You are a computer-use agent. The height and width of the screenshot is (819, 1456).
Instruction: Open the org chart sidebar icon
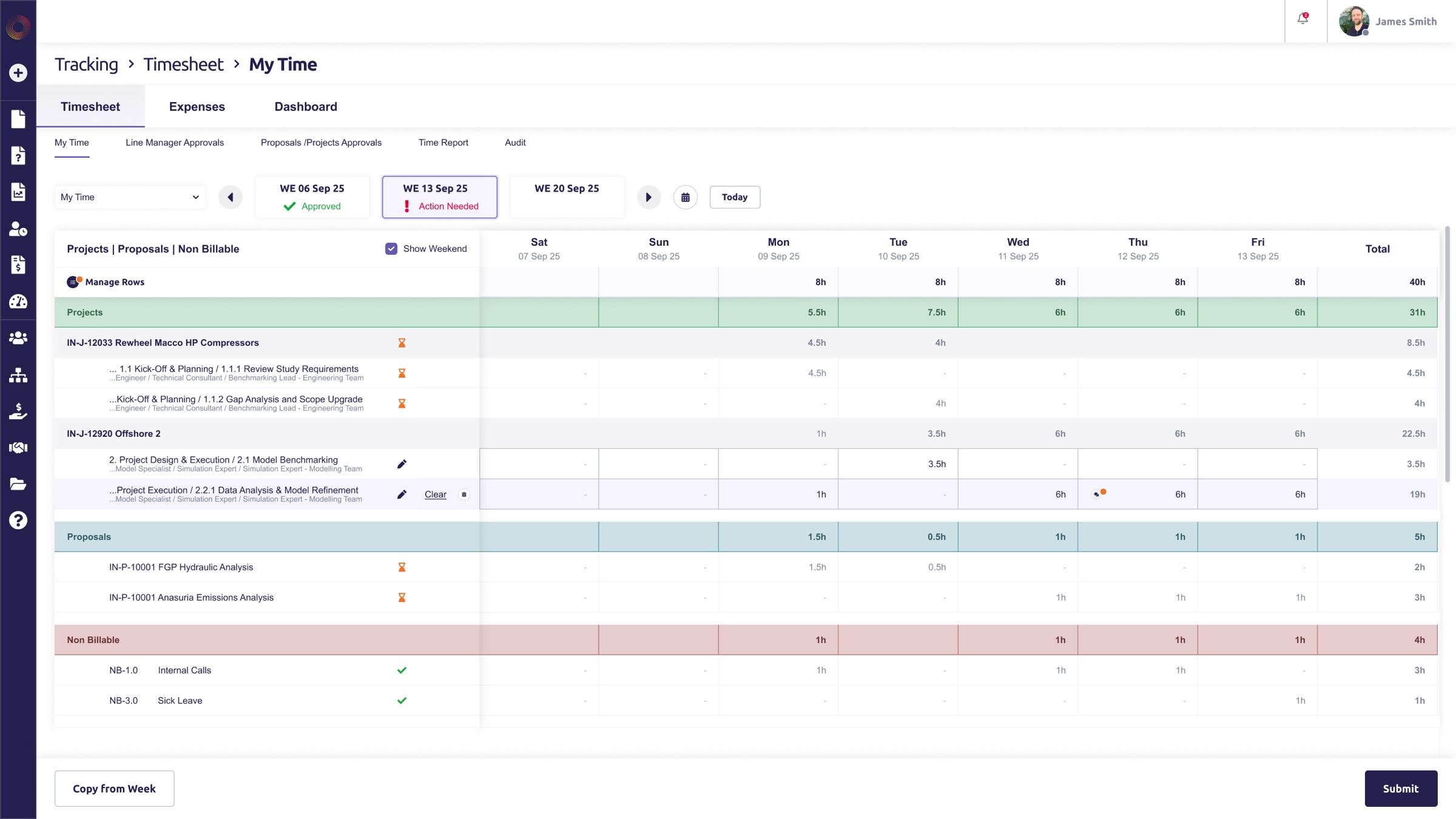tap(18, 374)
